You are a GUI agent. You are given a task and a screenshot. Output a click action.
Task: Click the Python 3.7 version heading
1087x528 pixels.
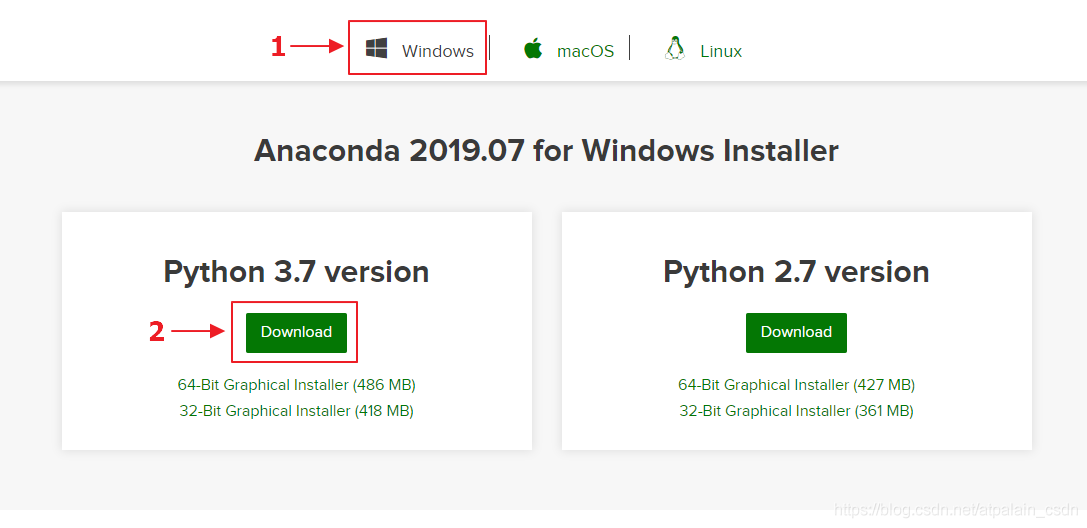pos(296,272)
